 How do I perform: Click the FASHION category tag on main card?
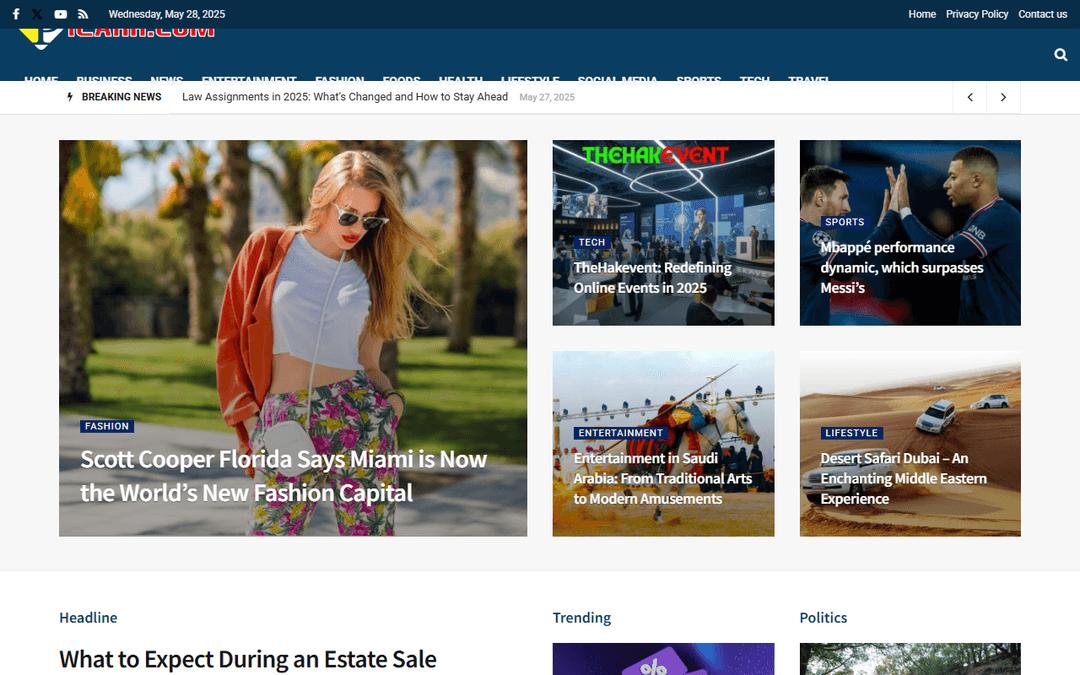tap(107, 426)
